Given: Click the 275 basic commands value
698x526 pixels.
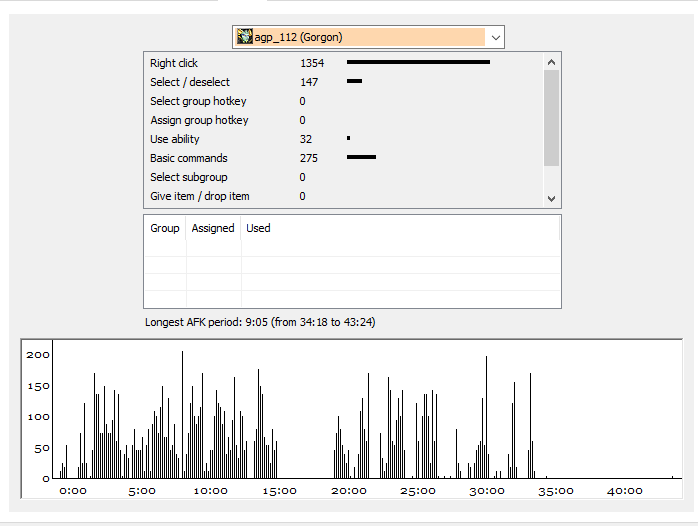Looking at the screenshot, I should (x=308, y=158).
